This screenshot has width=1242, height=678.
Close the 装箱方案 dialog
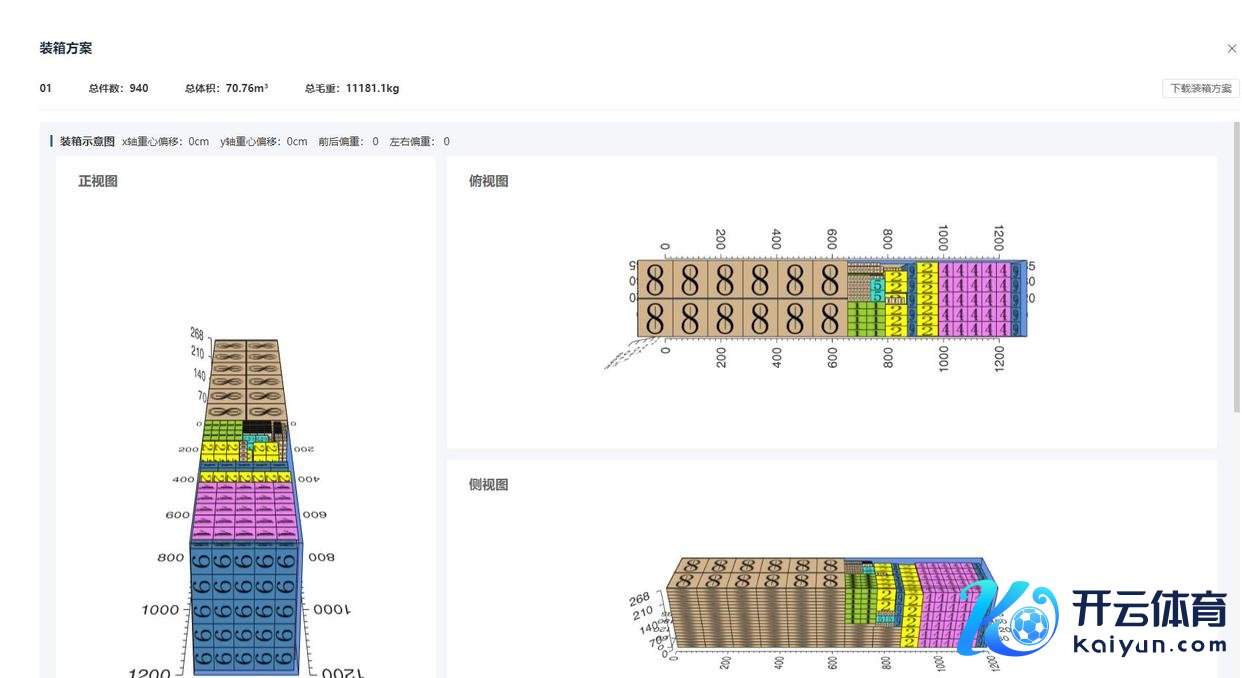point(1231,49)
